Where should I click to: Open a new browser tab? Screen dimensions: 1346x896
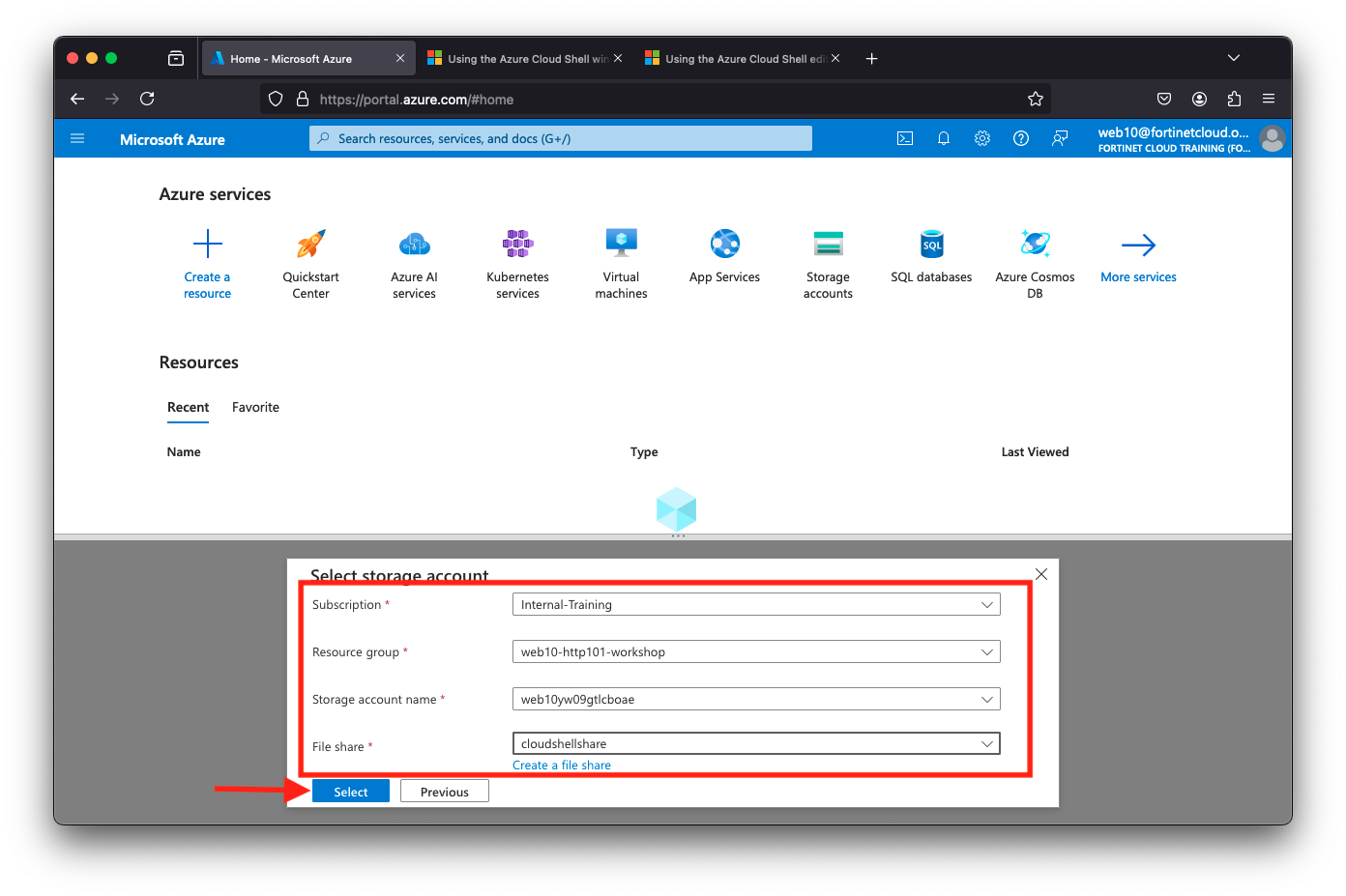point(871,58)
